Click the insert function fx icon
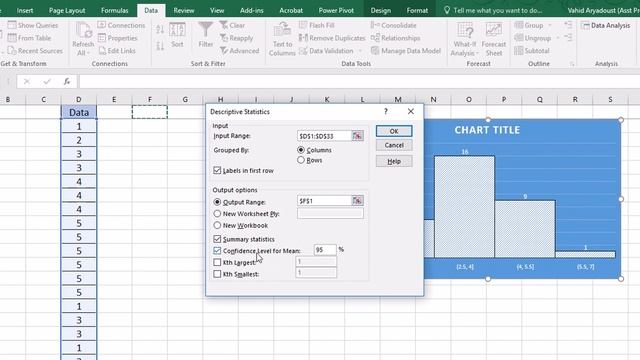This screenshot has width=640, height=360. pyautogui.click(x=67, y=82)
